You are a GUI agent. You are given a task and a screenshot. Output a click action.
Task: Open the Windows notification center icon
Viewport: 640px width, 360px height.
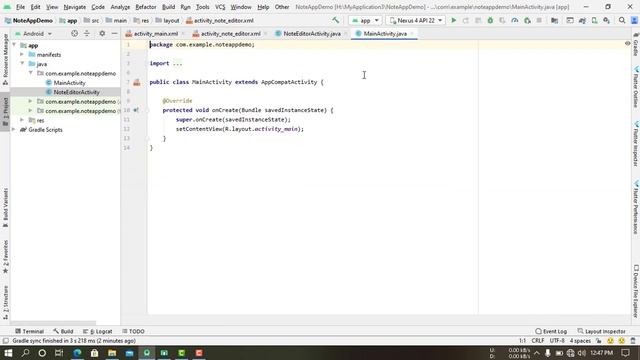click(x=625, y=353)
